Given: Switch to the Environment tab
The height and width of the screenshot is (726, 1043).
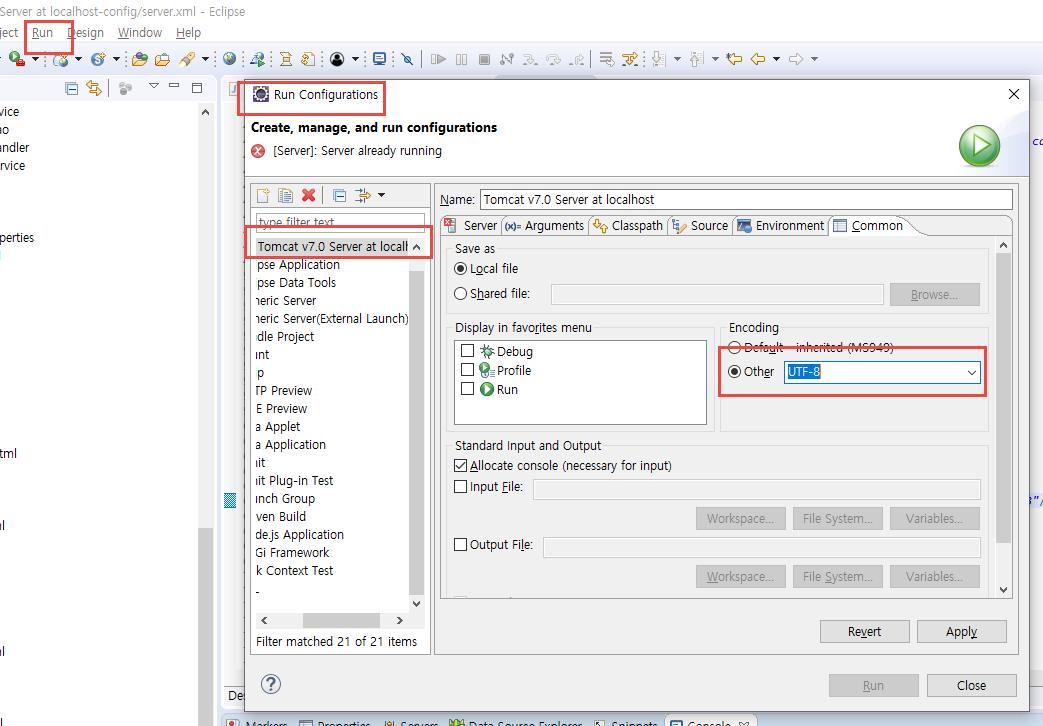Looking at the screenshot, I should [780, 226].
